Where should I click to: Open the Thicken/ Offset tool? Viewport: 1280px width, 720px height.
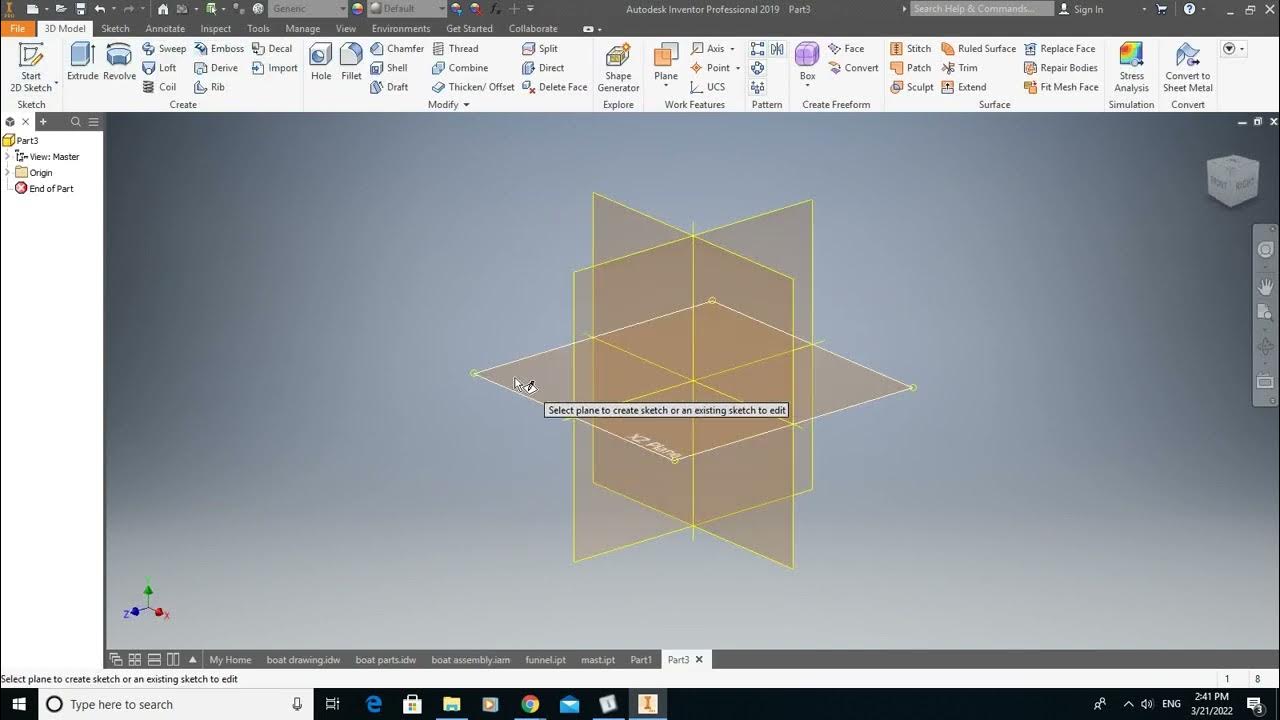473,87
